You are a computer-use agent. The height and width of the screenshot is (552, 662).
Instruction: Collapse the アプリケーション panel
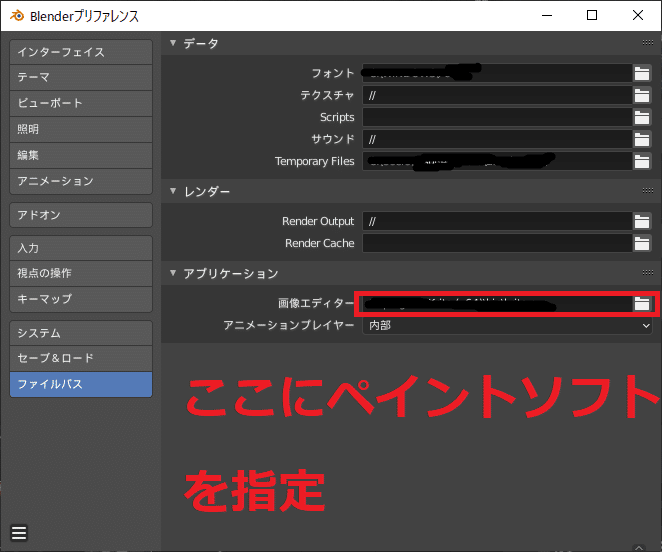[173, 273]
